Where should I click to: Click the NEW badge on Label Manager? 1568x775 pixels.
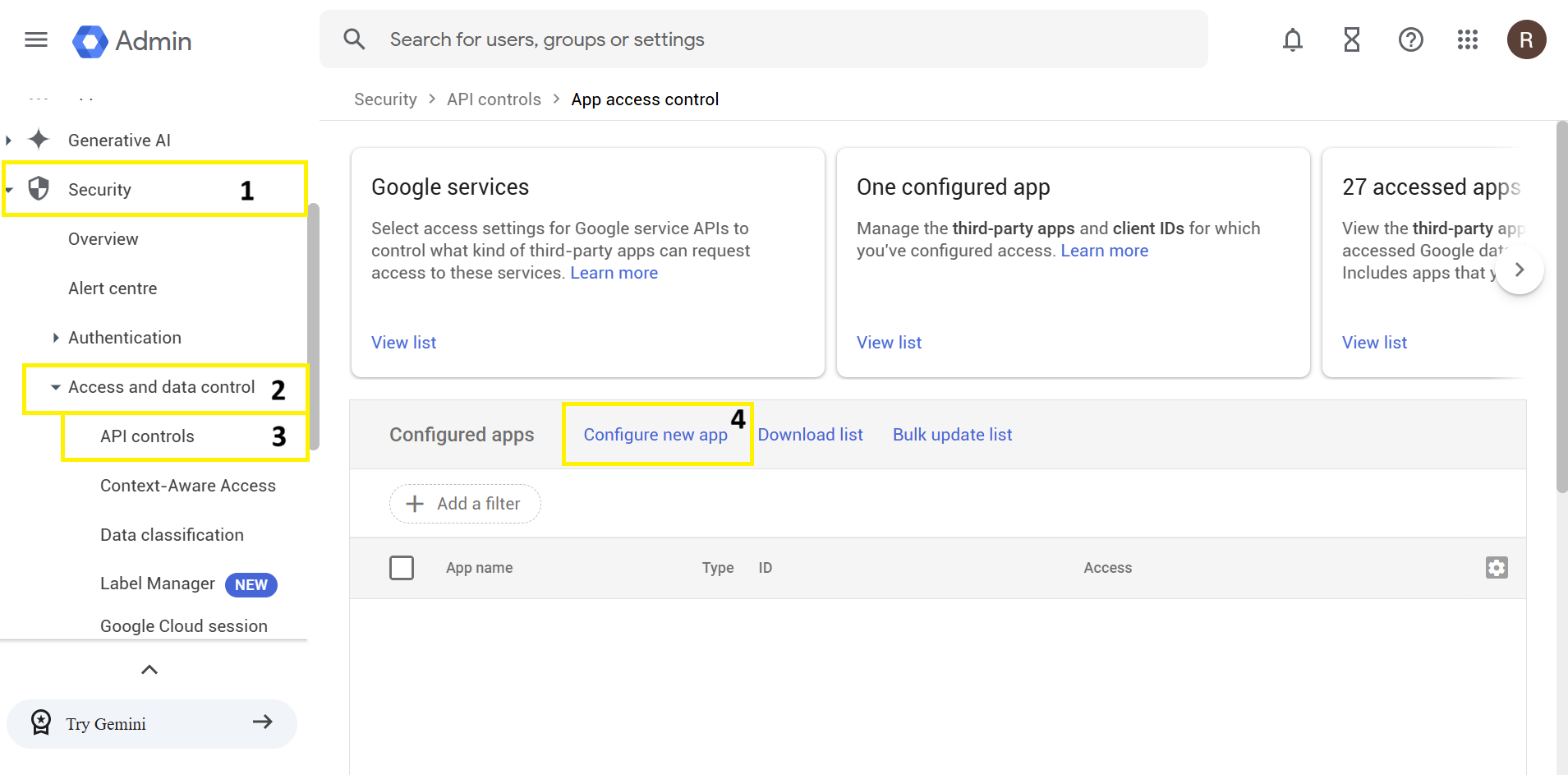coord(251,585)
